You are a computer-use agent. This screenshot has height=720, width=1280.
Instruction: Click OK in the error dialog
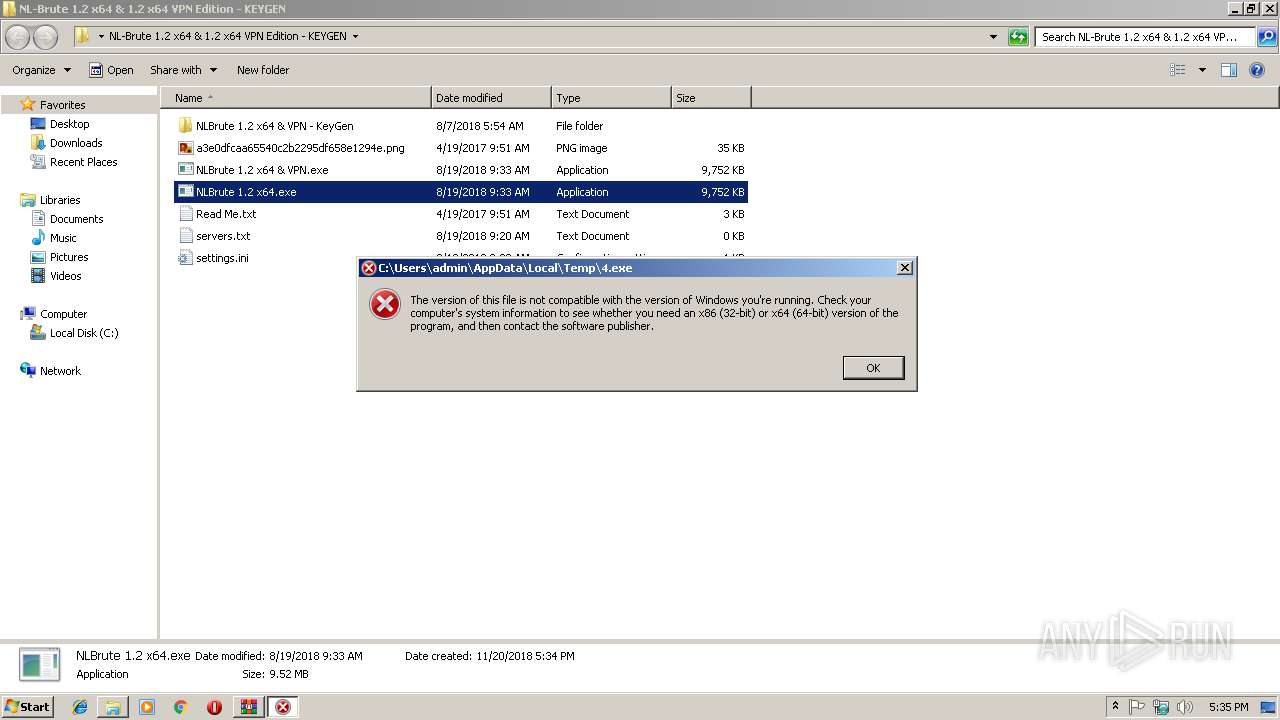coord(873,368)
